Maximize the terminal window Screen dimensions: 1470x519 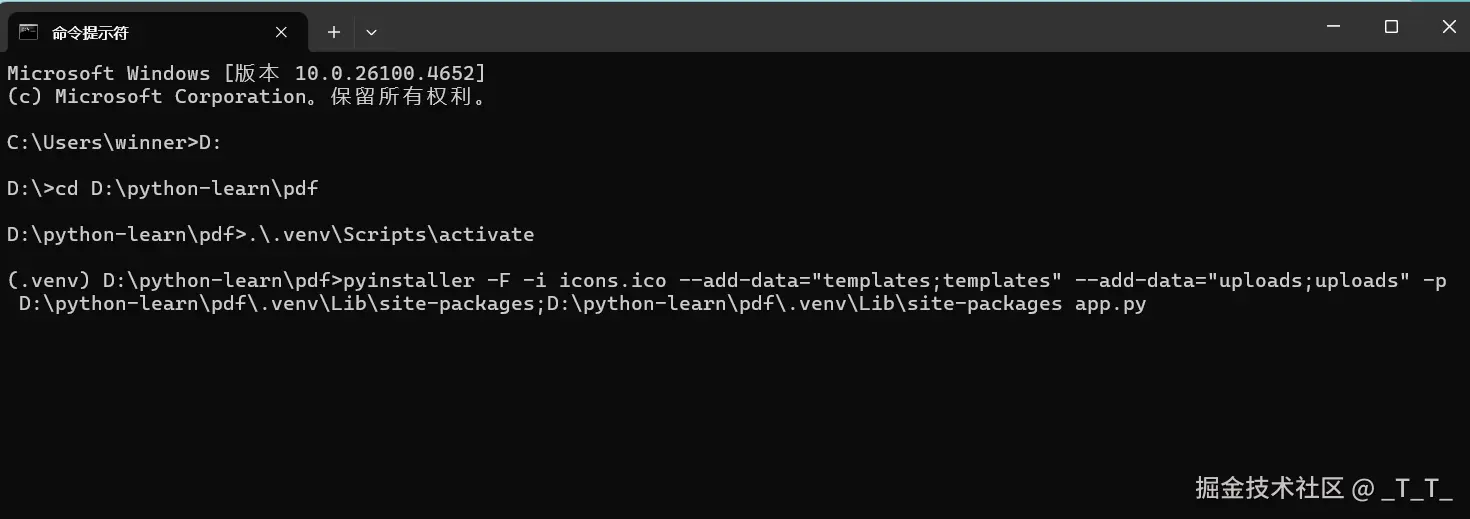click(x=1391, y=27)
